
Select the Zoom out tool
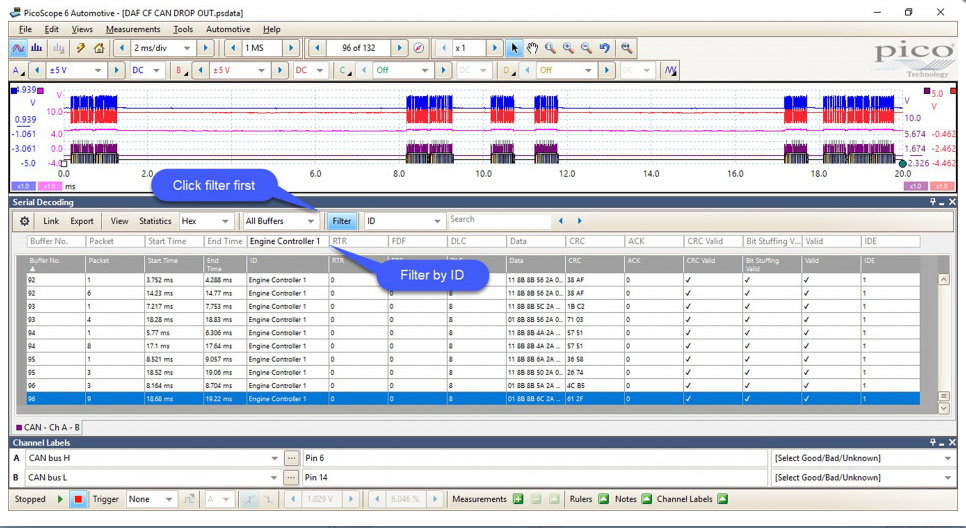pos(586,48)
